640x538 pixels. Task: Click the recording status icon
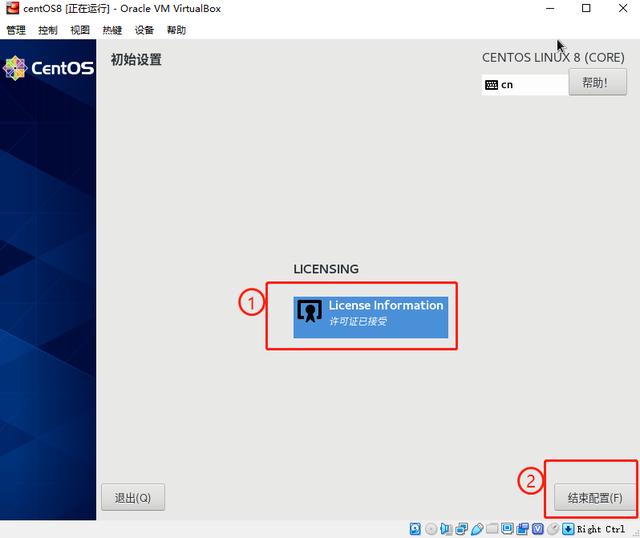tap(522, 529)
